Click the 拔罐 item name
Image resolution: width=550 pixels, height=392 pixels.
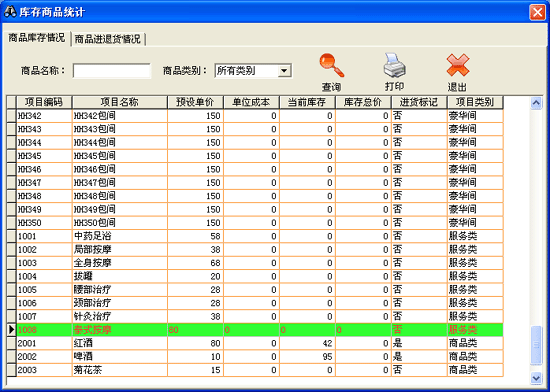[83, 276]
